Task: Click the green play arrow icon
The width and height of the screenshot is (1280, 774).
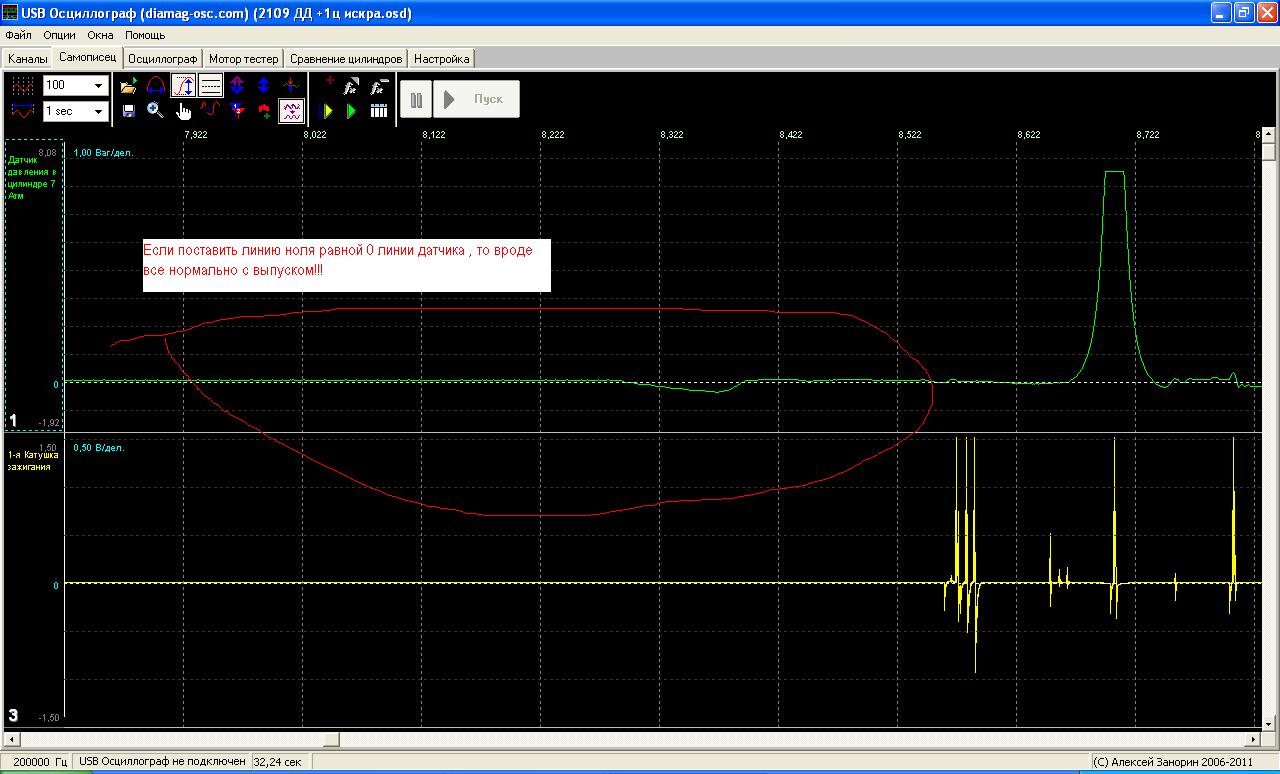Action: point(352,111)
